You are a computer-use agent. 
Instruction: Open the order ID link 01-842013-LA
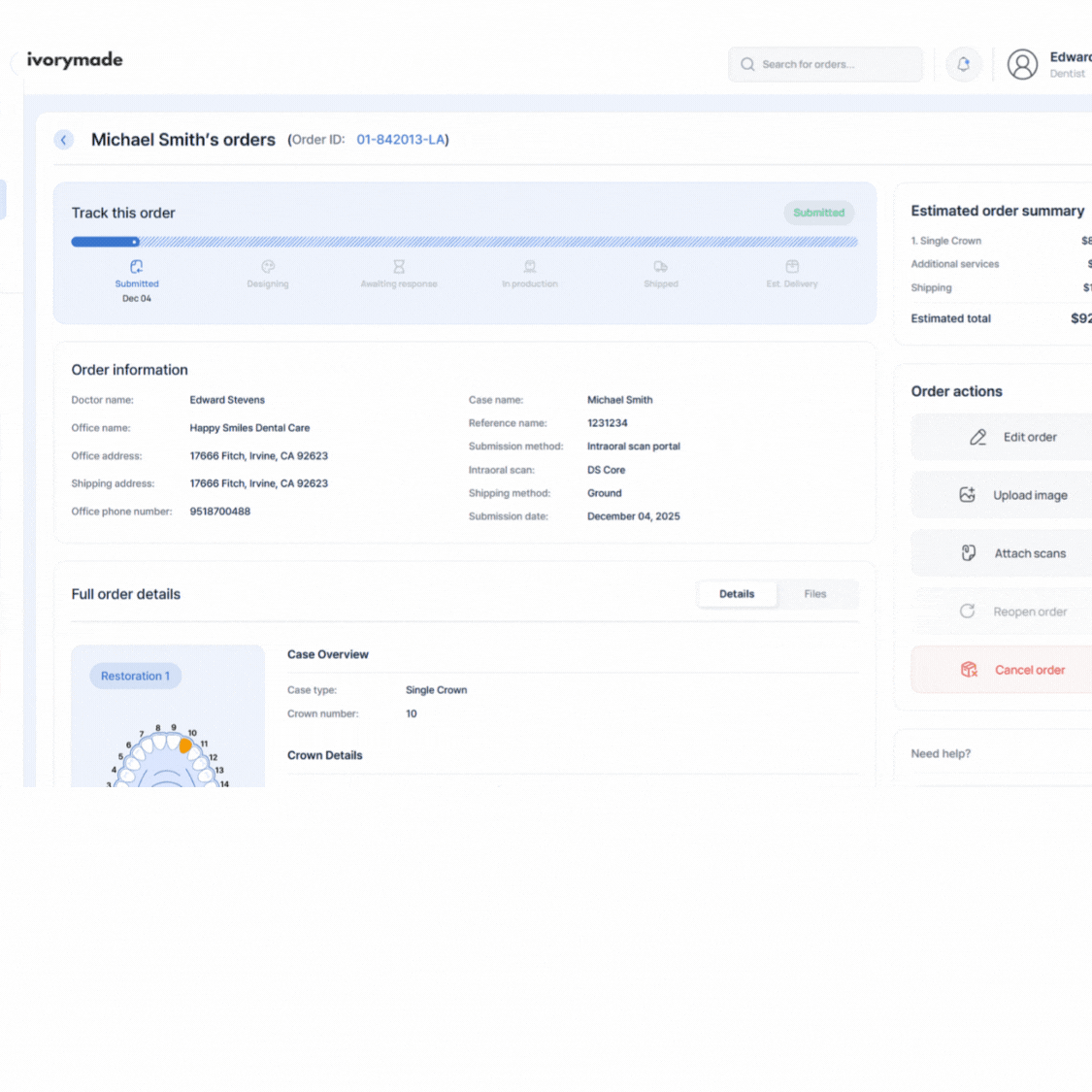click(x=401, y=139)
